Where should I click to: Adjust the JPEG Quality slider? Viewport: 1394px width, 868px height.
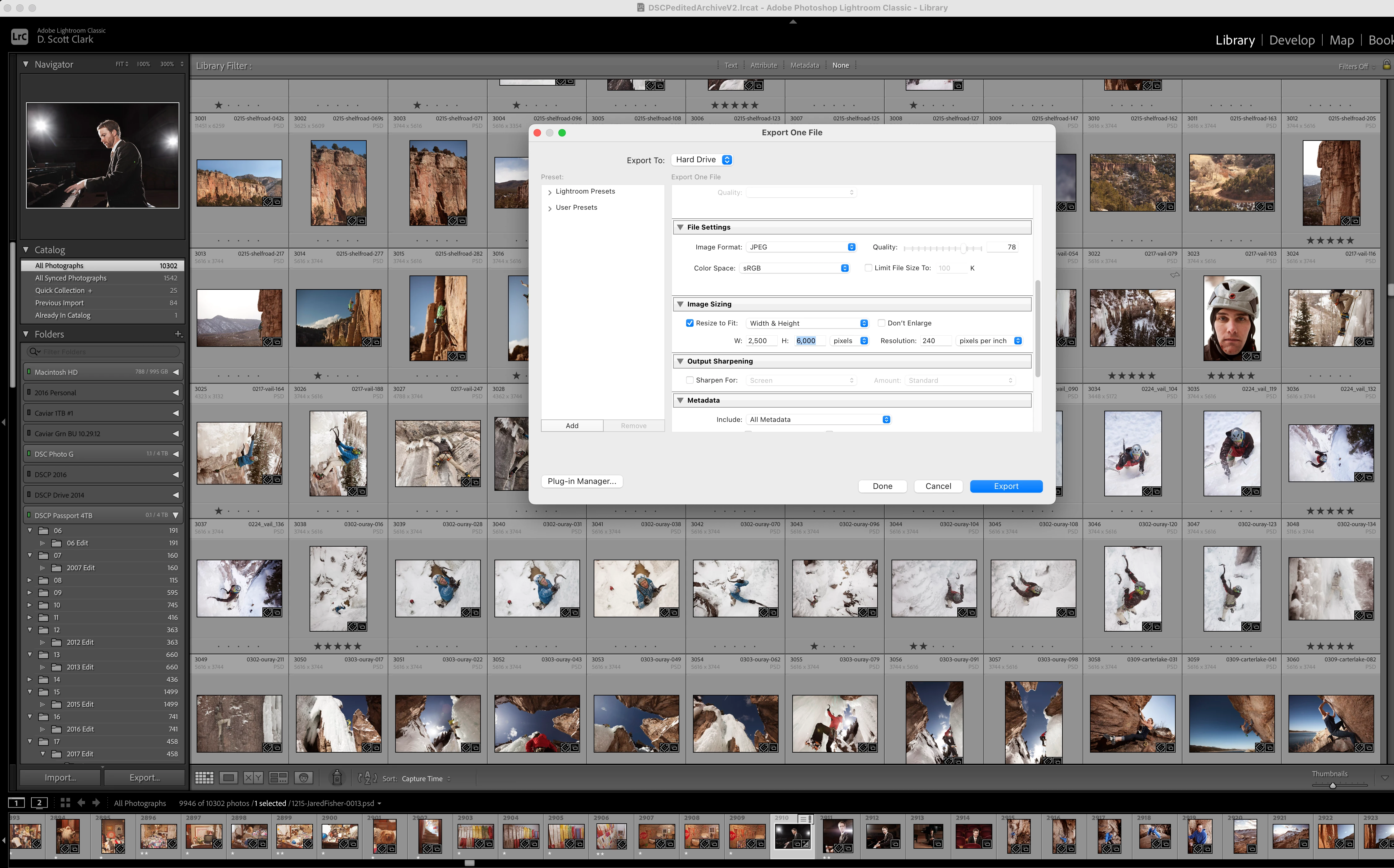(x=964, y=248)
